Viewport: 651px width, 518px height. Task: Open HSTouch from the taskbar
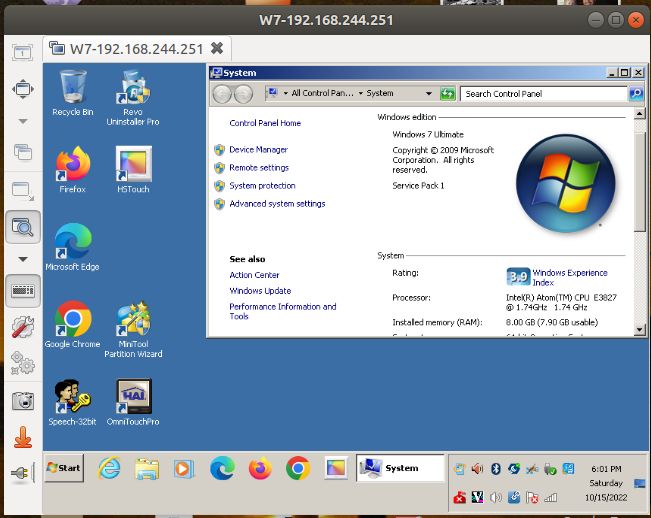(335, 469)
